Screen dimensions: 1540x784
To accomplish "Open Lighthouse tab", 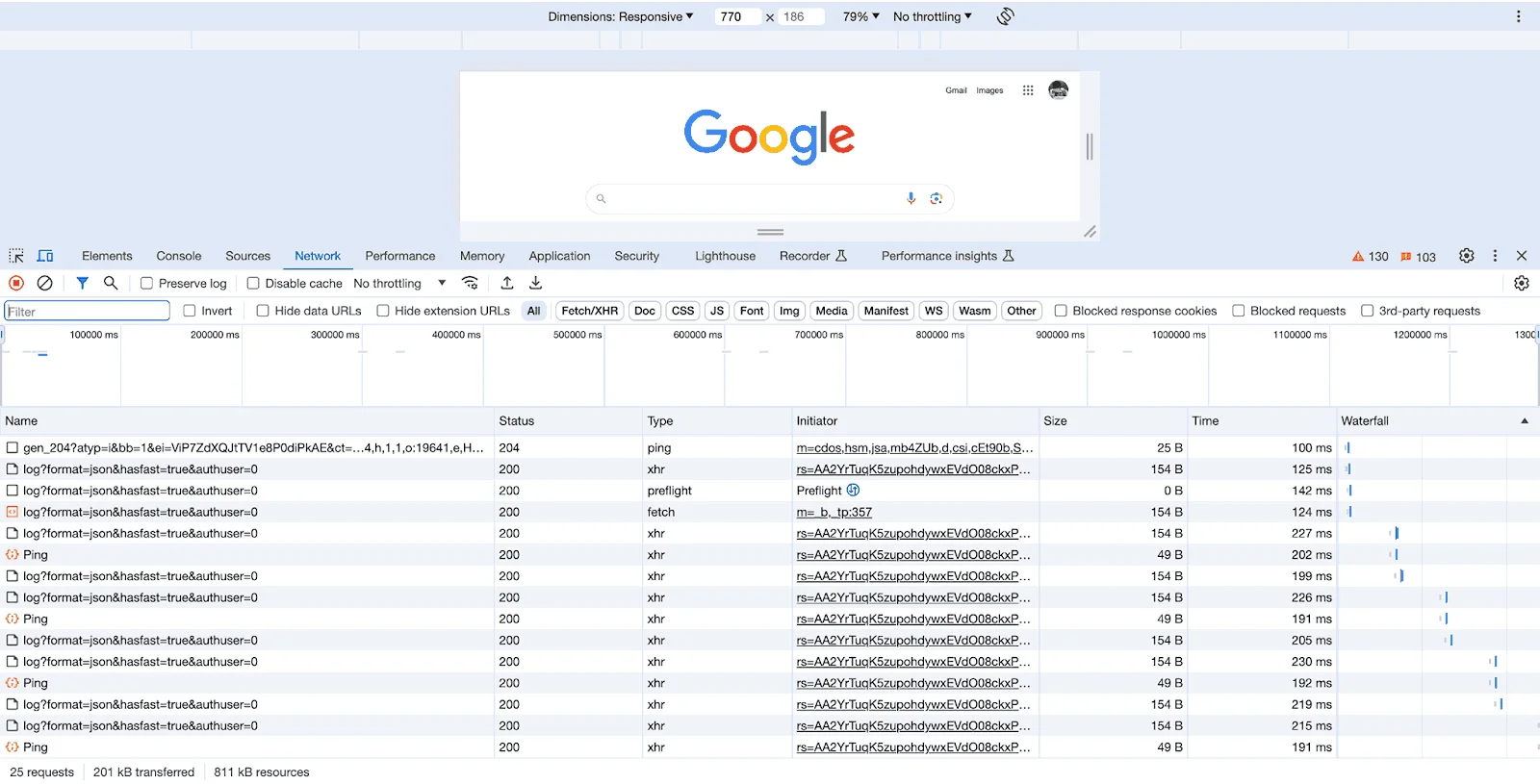I will point(725,256).
